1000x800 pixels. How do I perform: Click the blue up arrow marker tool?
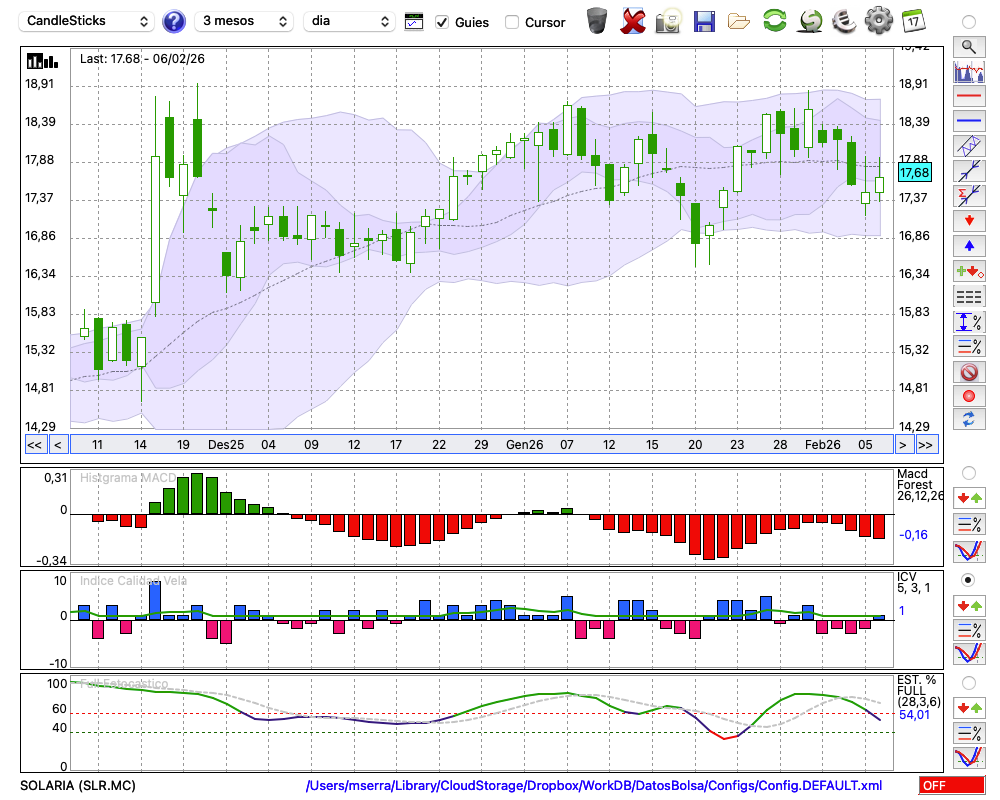click(969, 246)
